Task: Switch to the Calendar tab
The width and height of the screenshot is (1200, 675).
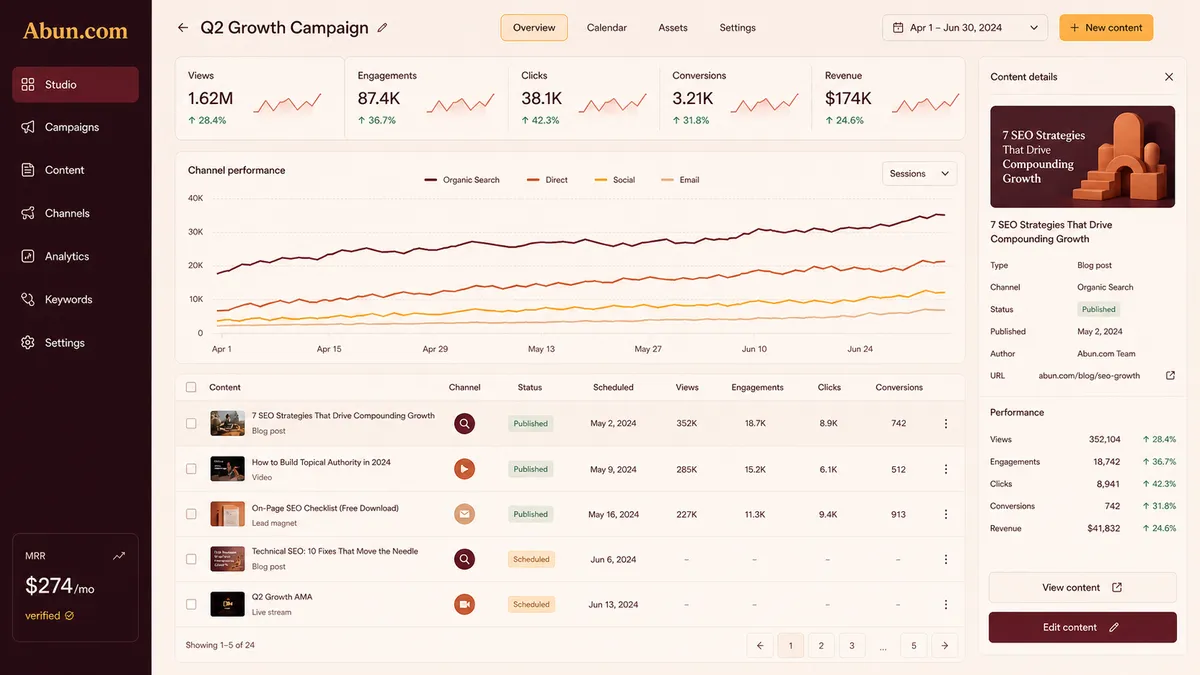Action: click(607, 28)
